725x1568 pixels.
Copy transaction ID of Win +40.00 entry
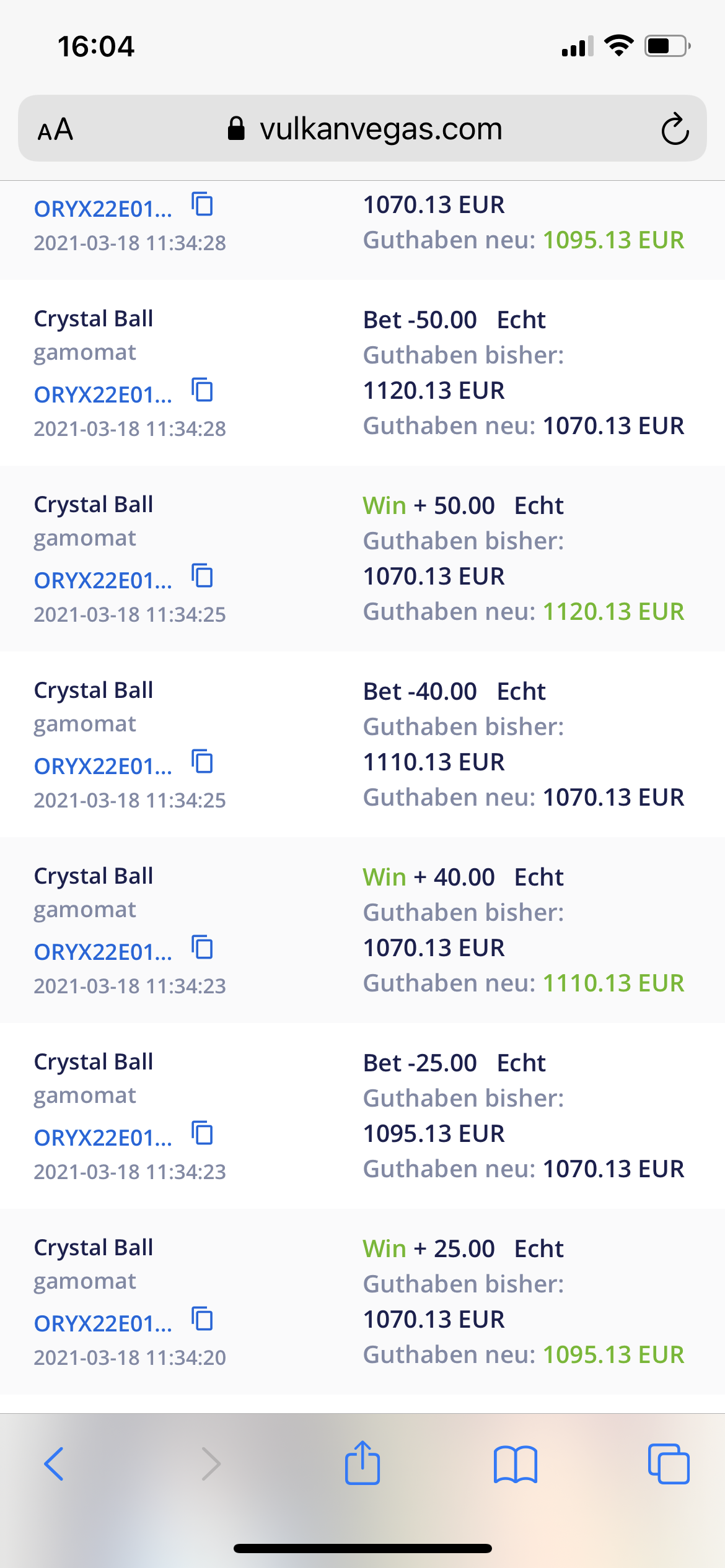coord(203,948)
